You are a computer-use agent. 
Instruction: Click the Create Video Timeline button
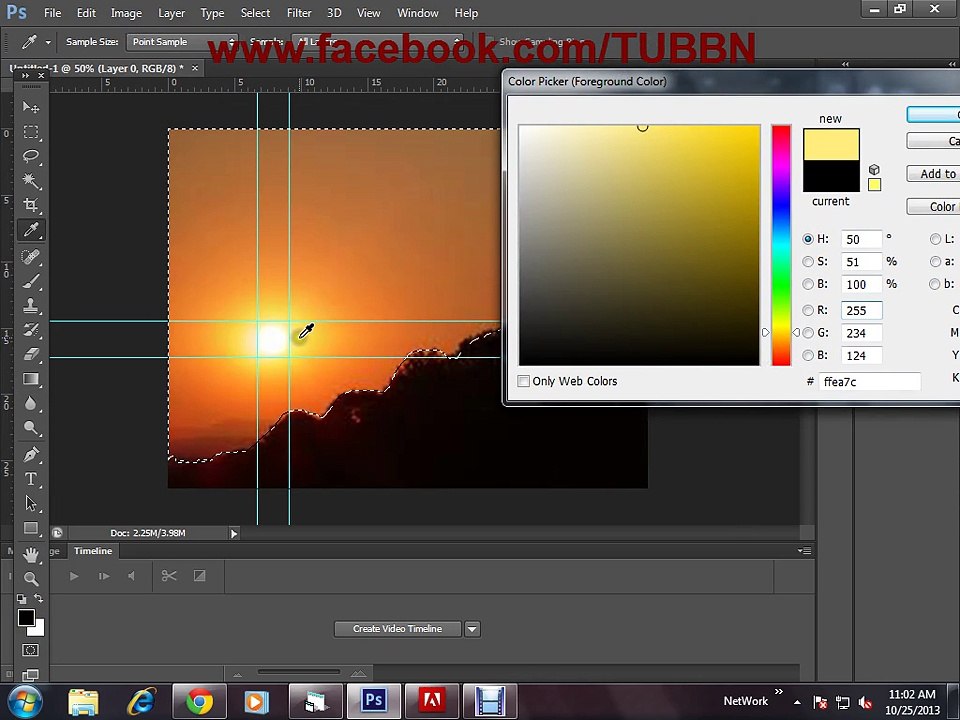(x=397, y=629)
